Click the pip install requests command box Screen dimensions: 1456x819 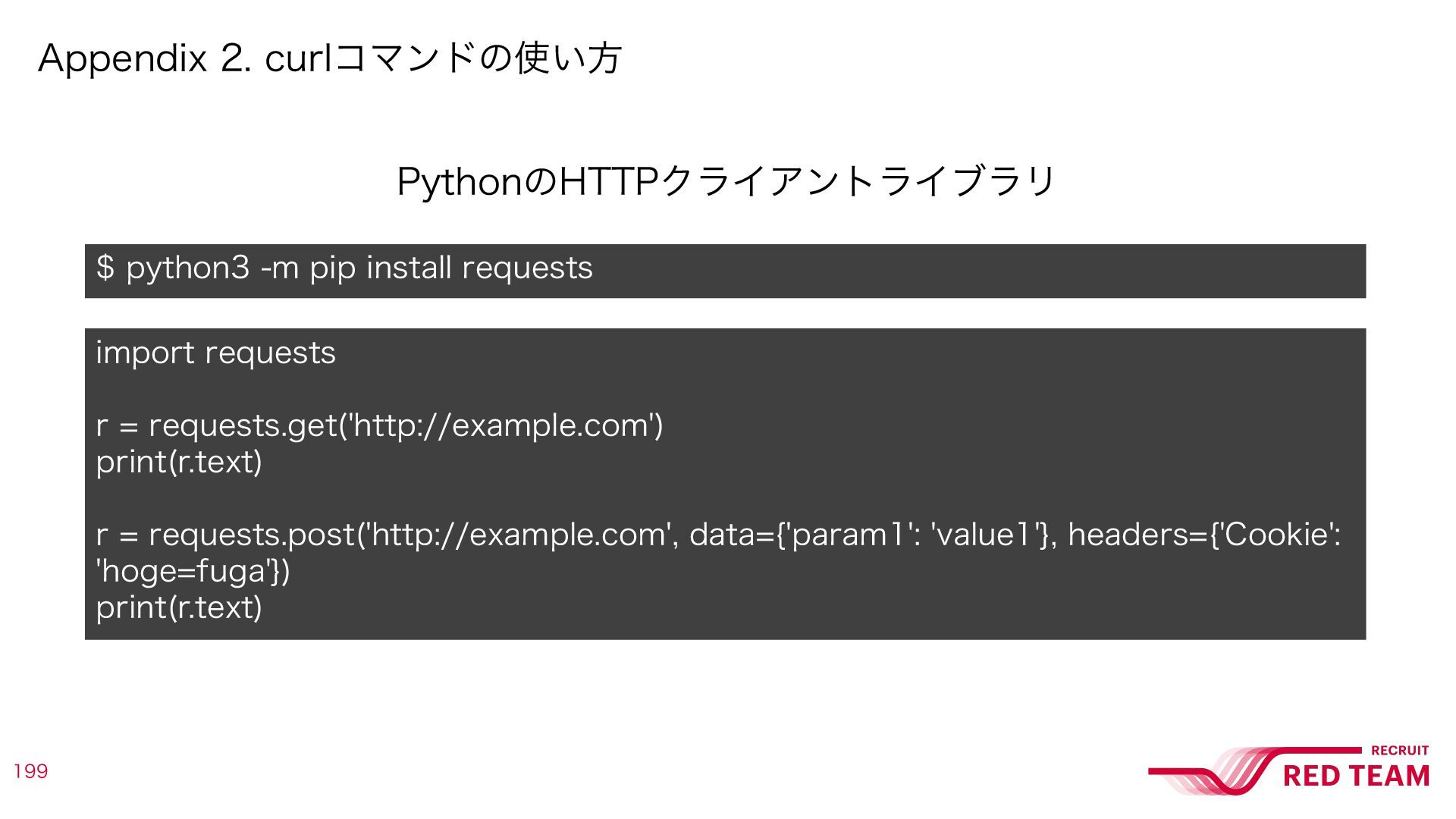pyautogui.click(x=725, y=271)
